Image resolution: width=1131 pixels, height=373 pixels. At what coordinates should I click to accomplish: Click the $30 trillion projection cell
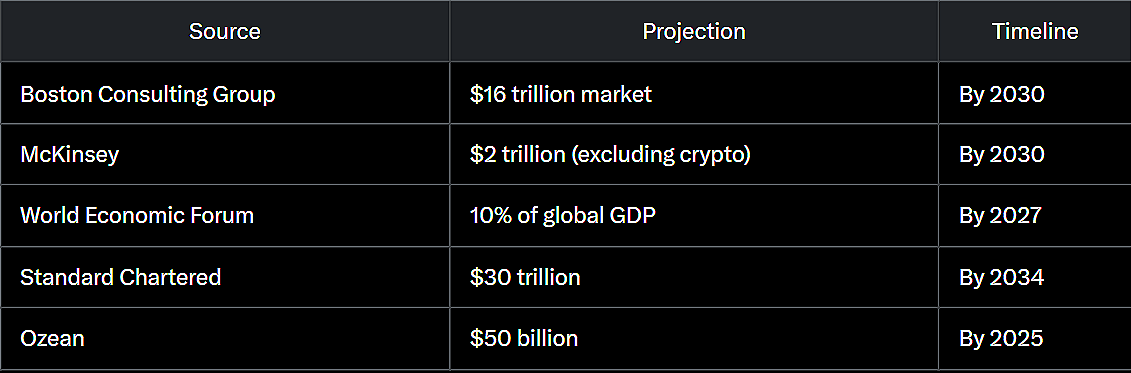[694, 277]
